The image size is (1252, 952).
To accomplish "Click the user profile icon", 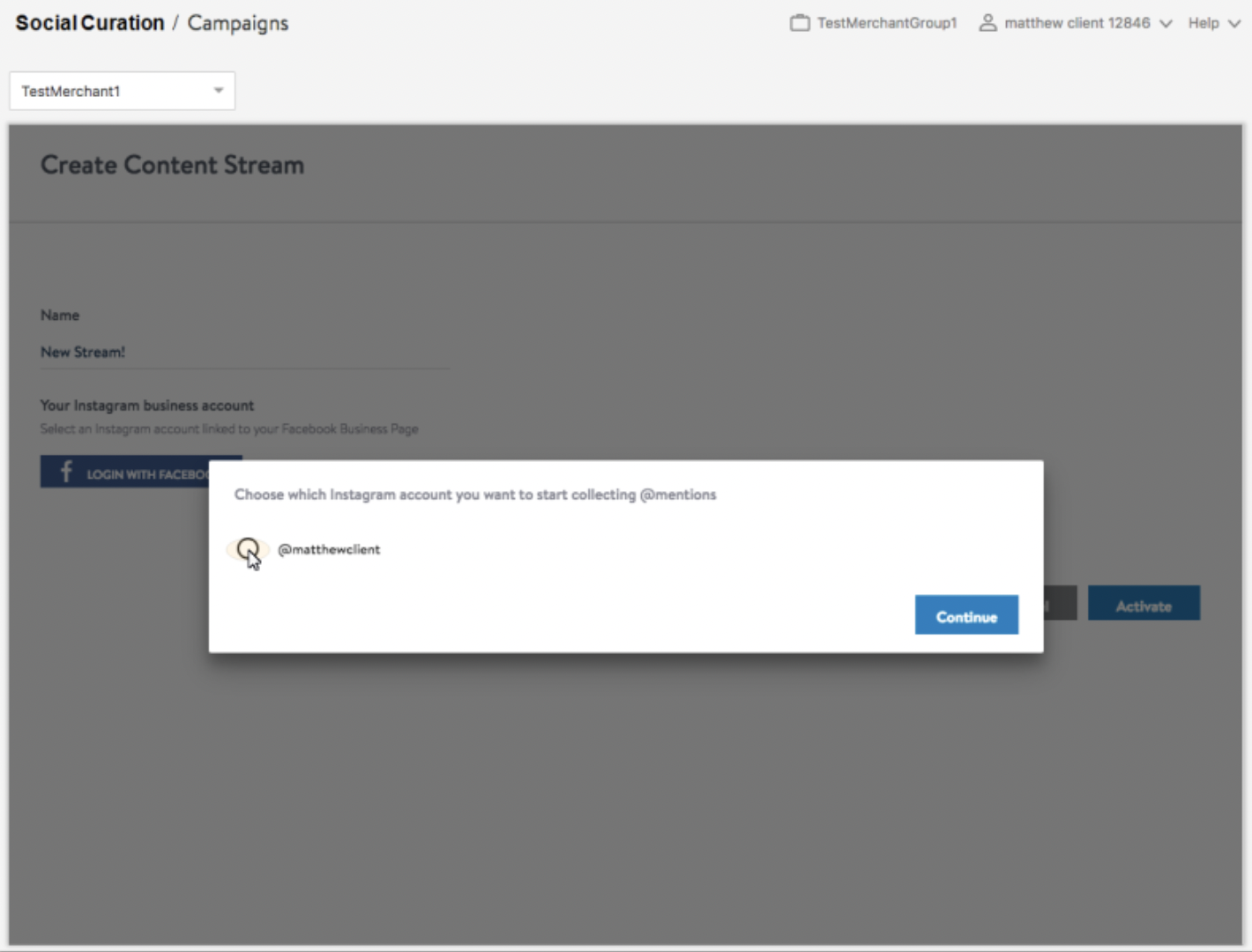I will click(987, 23).
